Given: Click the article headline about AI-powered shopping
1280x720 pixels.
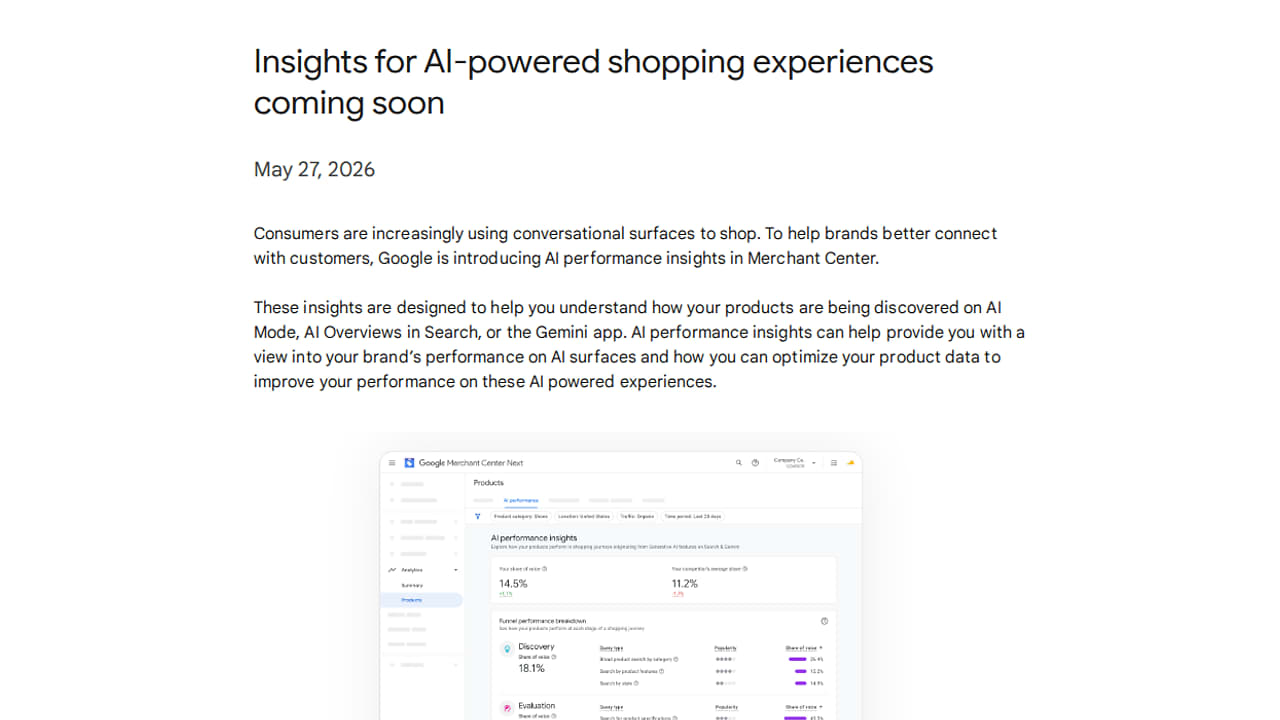Looking at the screenshot, I should click(x=593, y=82).
